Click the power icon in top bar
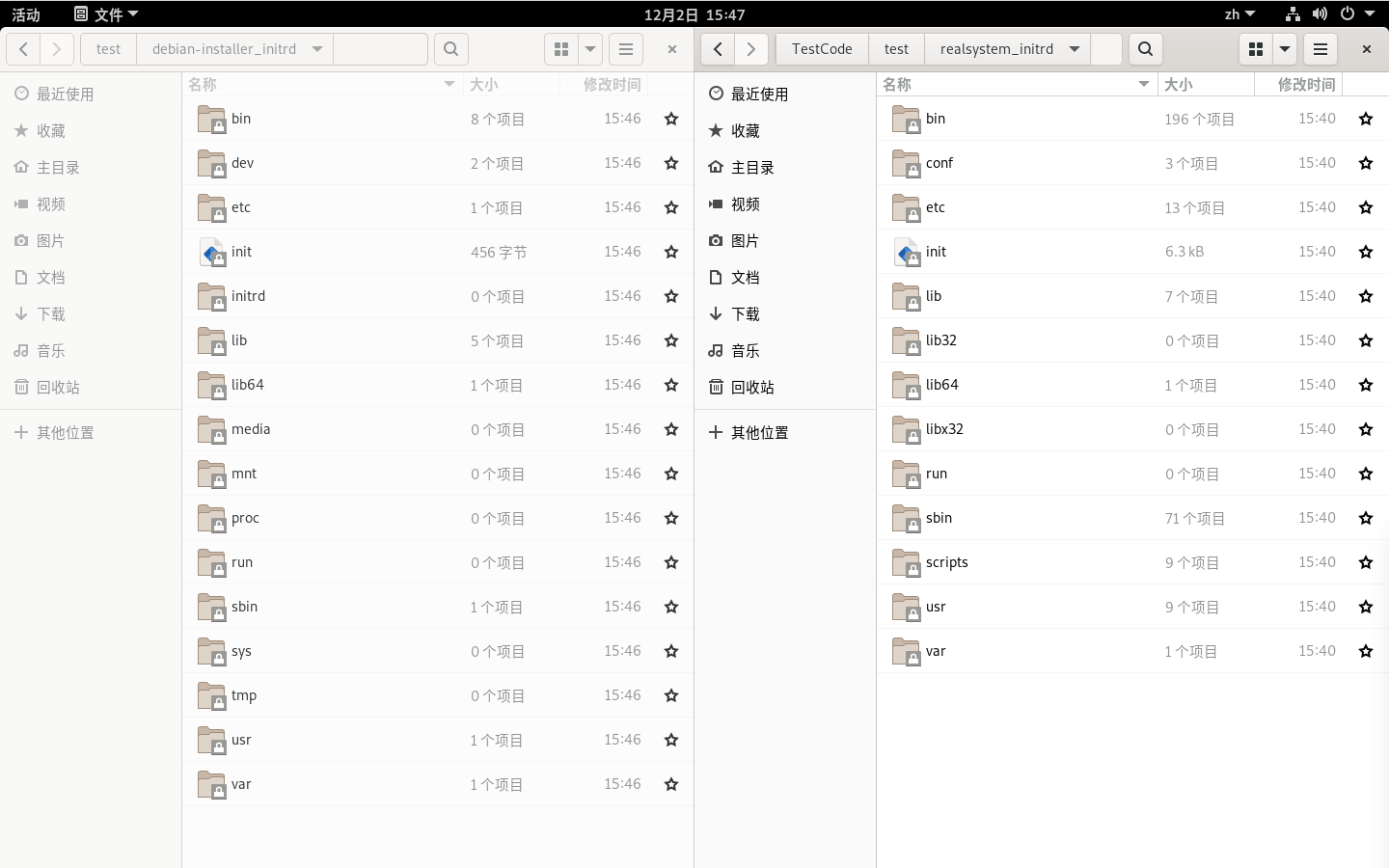This screenshot has height=868, width=1389. 1348,14
